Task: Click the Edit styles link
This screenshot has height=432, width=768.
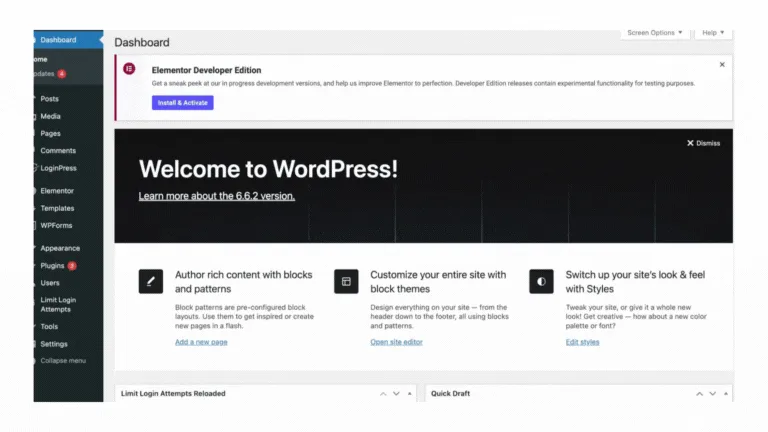Action: [582, 342]
